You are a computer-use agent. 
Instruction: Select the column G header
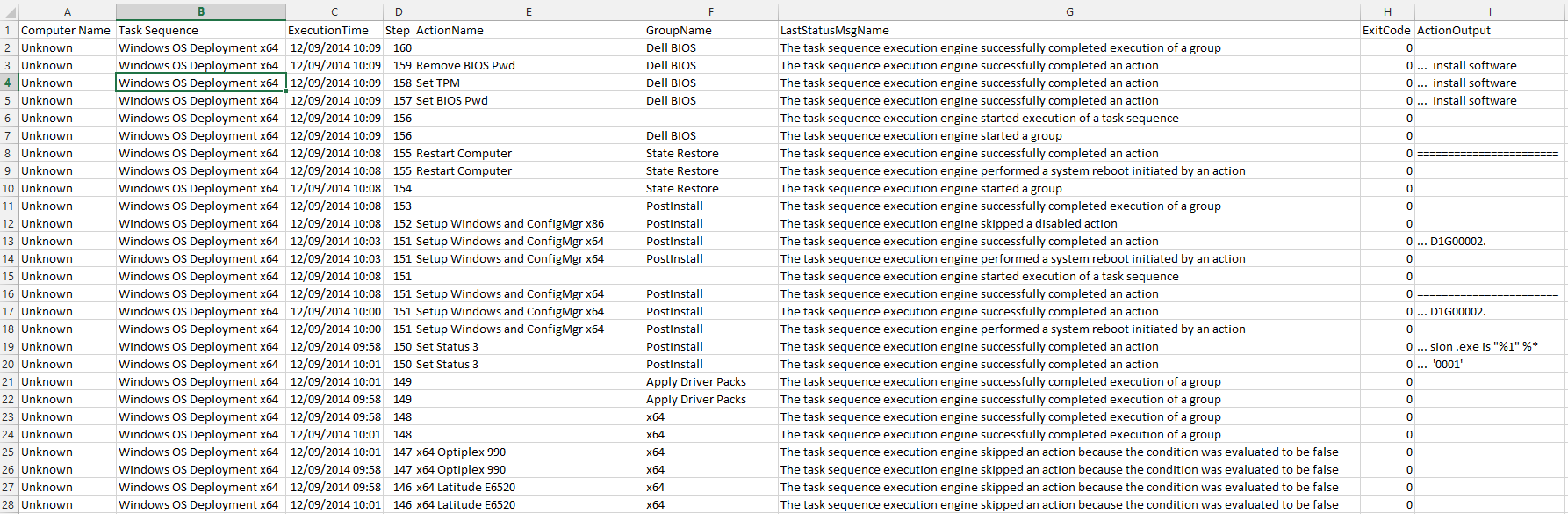[x=1068, y=11]
